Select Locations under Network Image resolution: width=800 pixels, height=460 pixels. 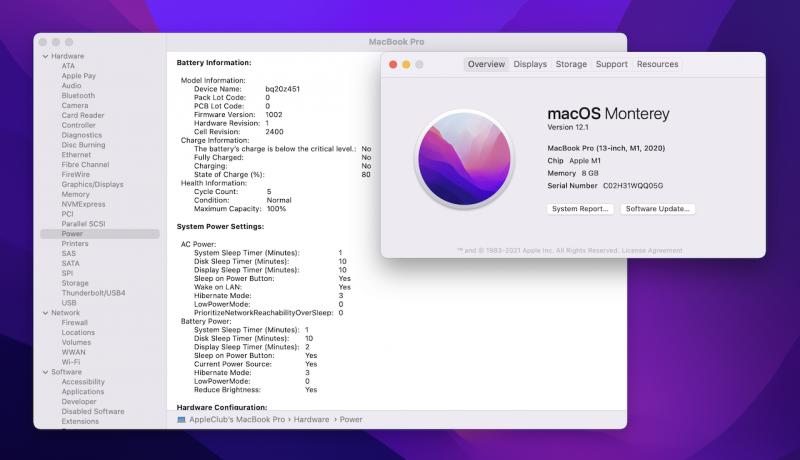pyautogui.click(x=78, y=333)
